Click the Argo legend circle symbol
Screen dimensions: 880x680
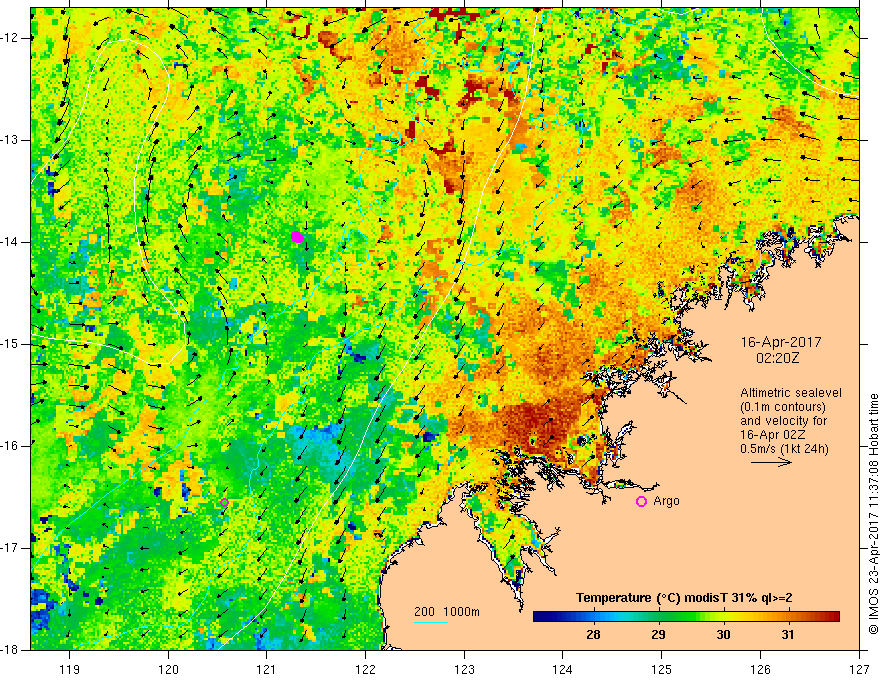coord(641,502)
